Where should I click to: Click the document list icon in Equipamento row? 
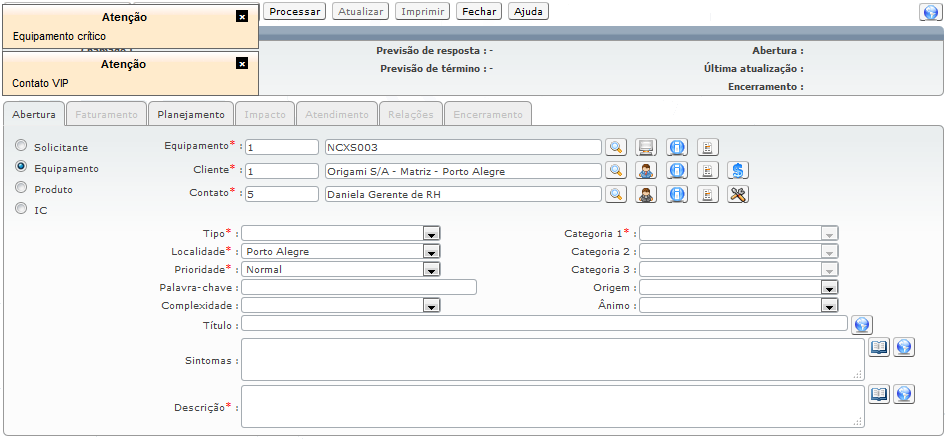pyautogui.click(x=707, y=147)
